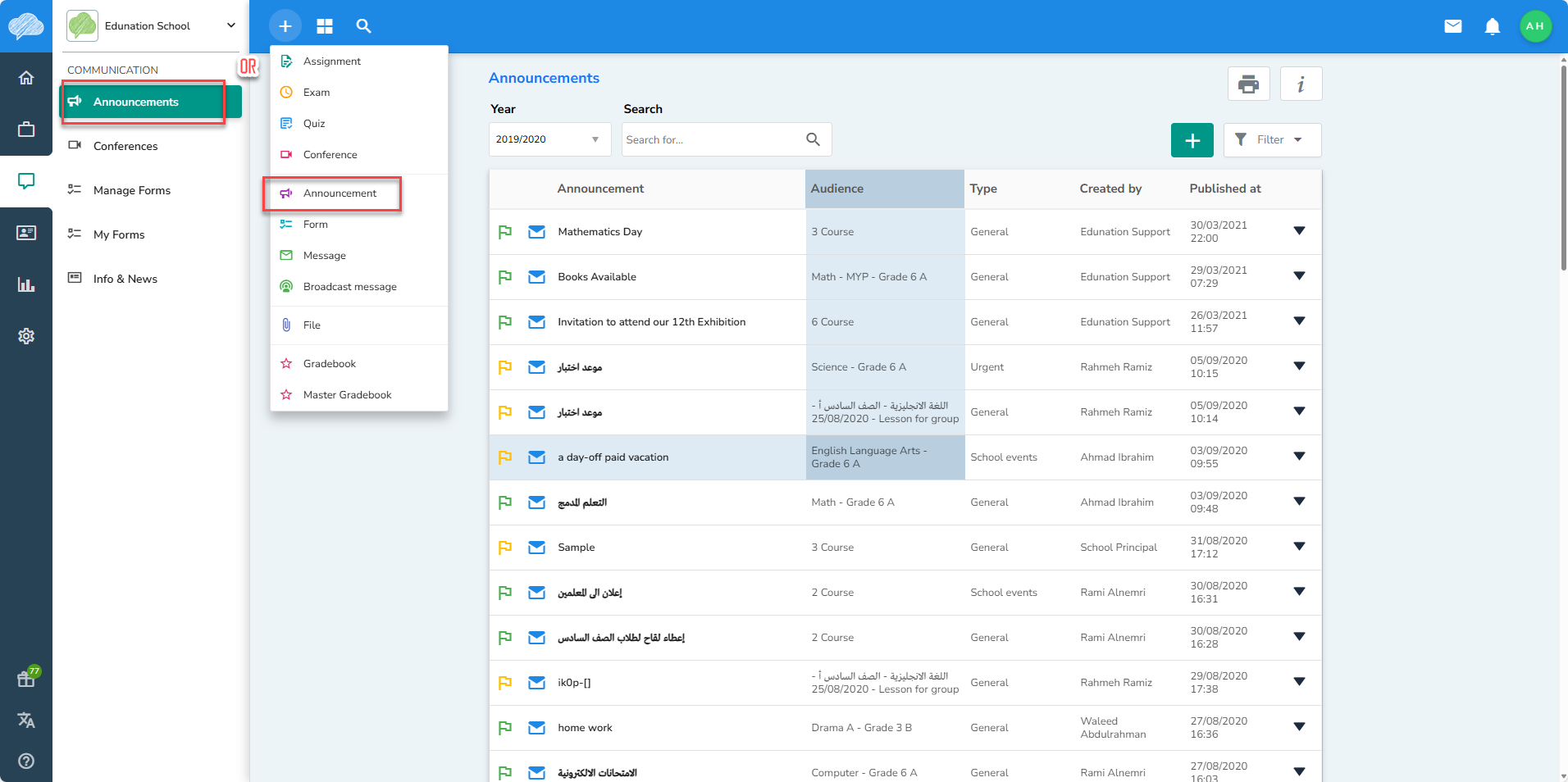Open the help question mark icon
The width and height of the screenshot is (1568, 782).
pos(26,761)
